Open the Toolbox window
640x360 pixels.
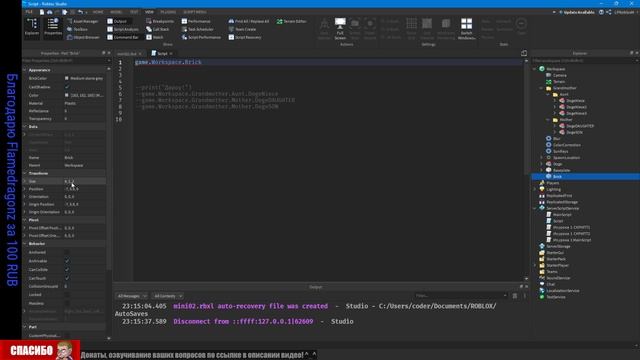[x=77, y=29]
